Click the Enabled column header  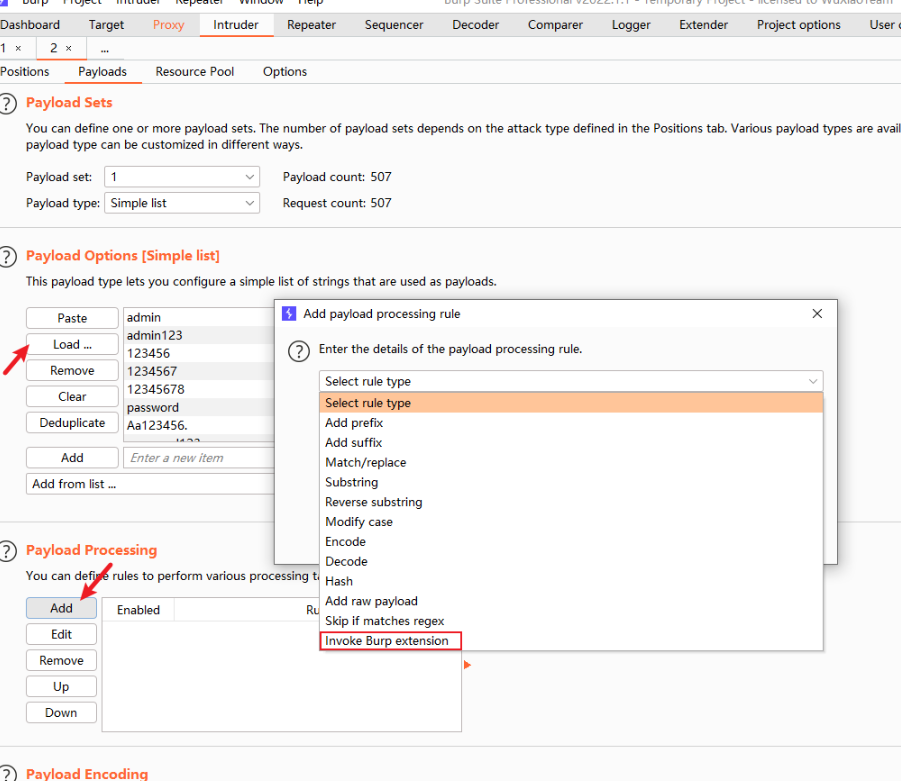click(x=138, y=610)
